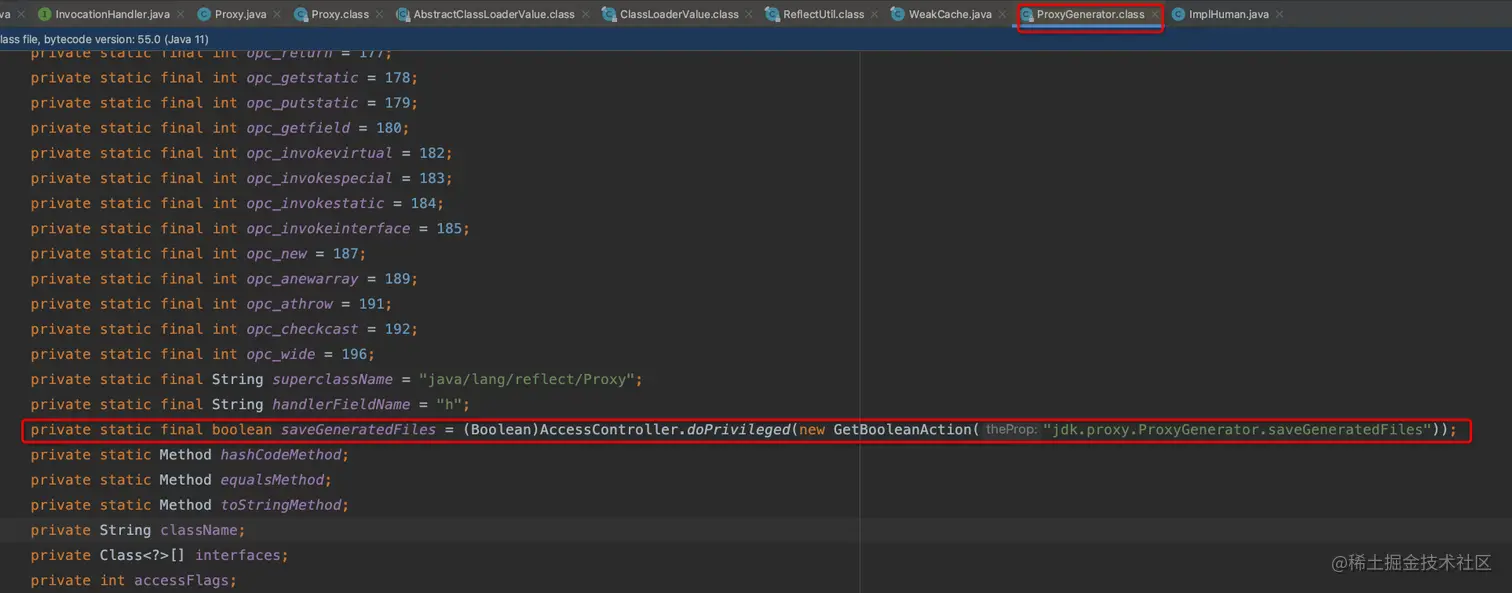Image resolution: width=1512 pixels, height=593 pixels.
Task: Click the handlerFieldName field name
Action: 341,404
